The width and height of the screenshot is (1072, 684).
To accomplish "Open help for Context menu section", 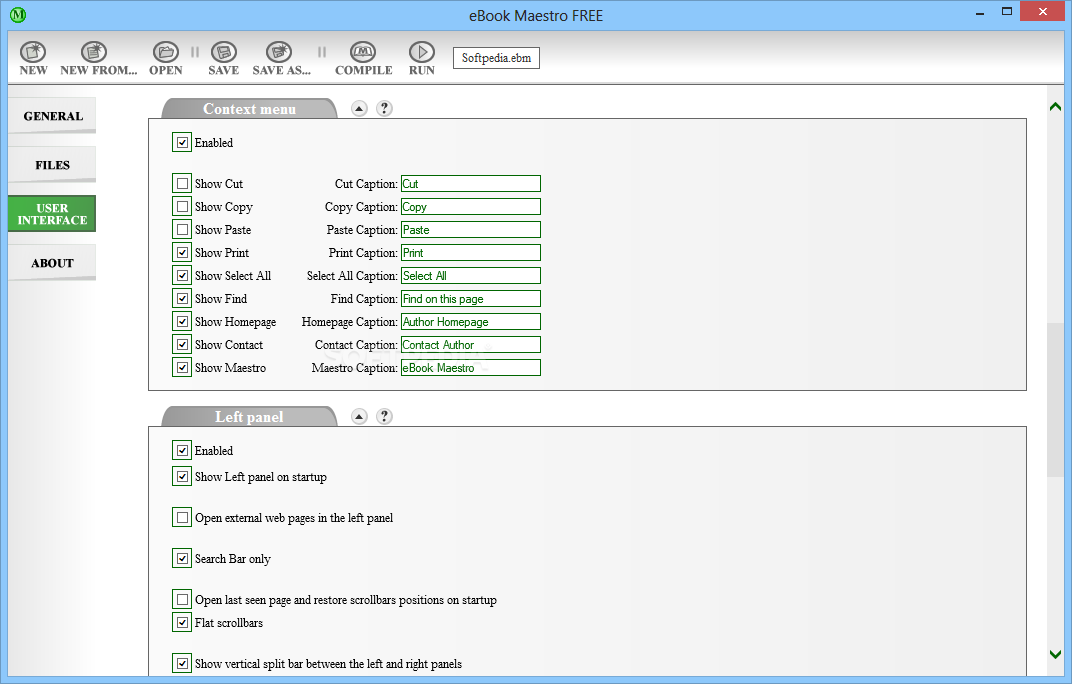I will (384, 108).
